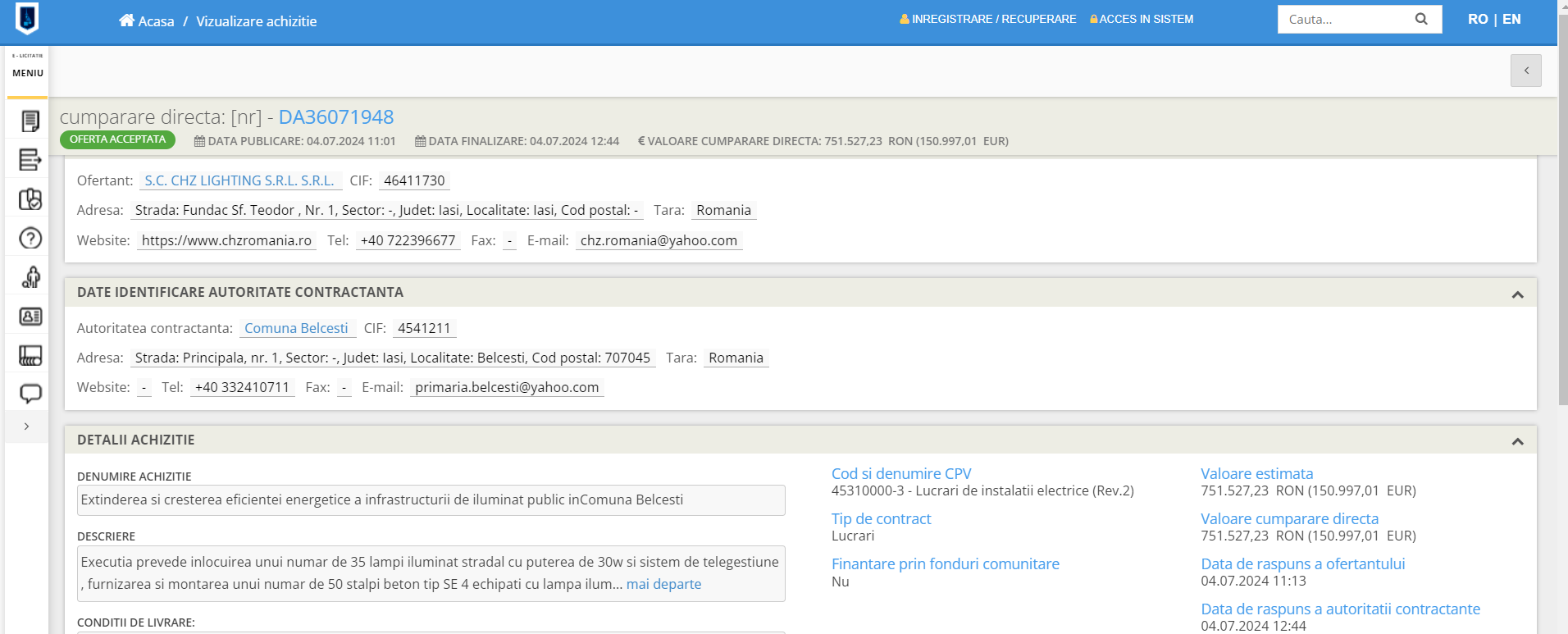Open the list-with-arrow sidebar icon
Screen dimensions: 1568x634
(30, 160)
